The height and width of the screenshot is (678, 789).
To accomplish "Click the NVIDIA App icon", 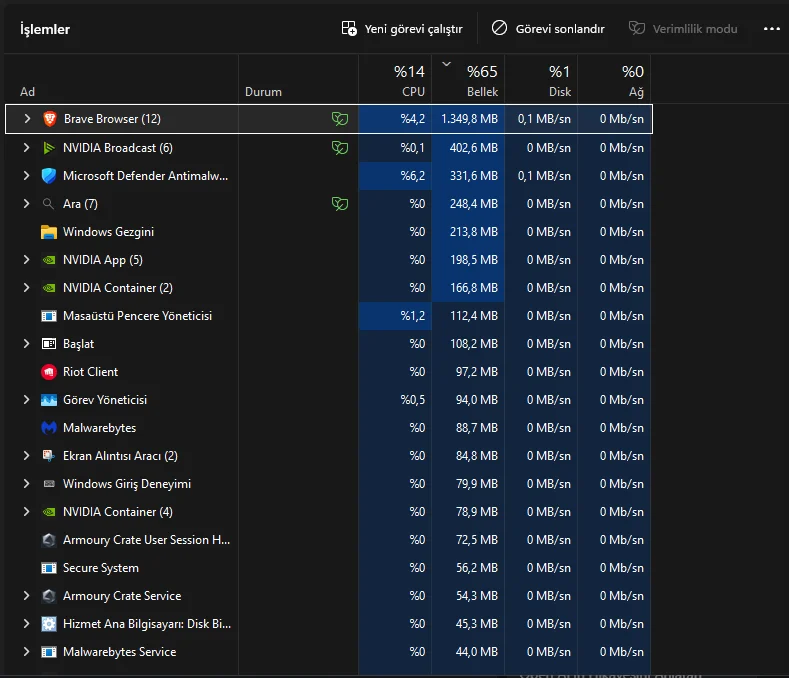I will coord(49,260).
